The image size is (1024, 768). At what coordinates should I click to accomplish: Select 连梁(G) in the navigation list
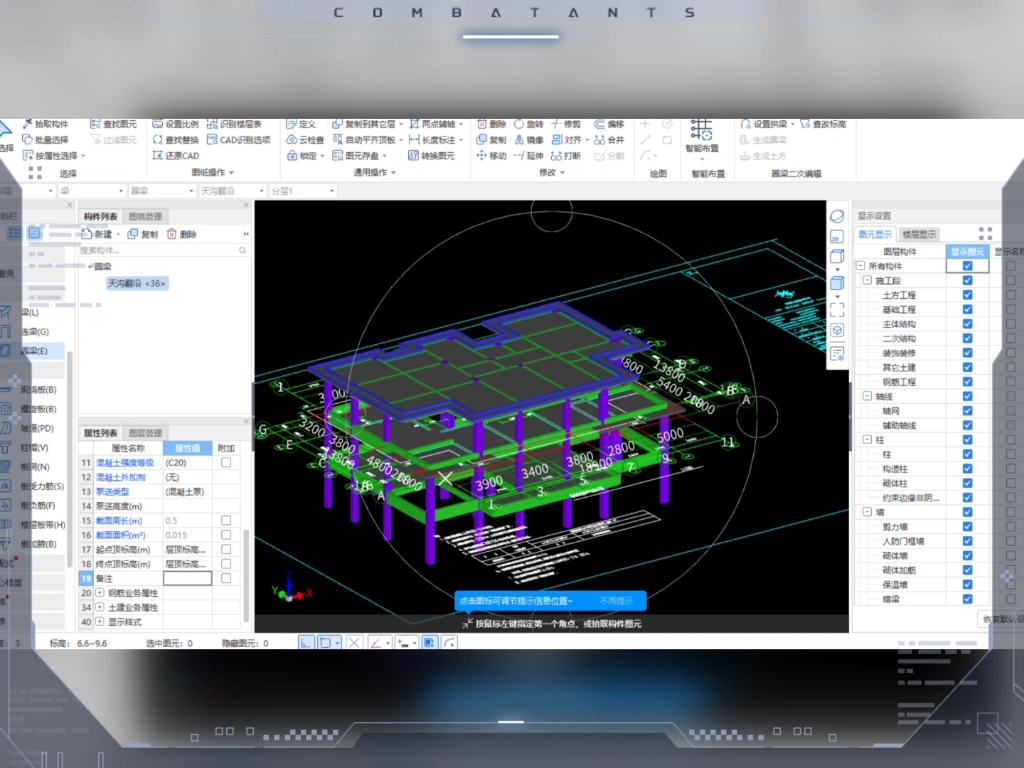(x=35, y=332)
